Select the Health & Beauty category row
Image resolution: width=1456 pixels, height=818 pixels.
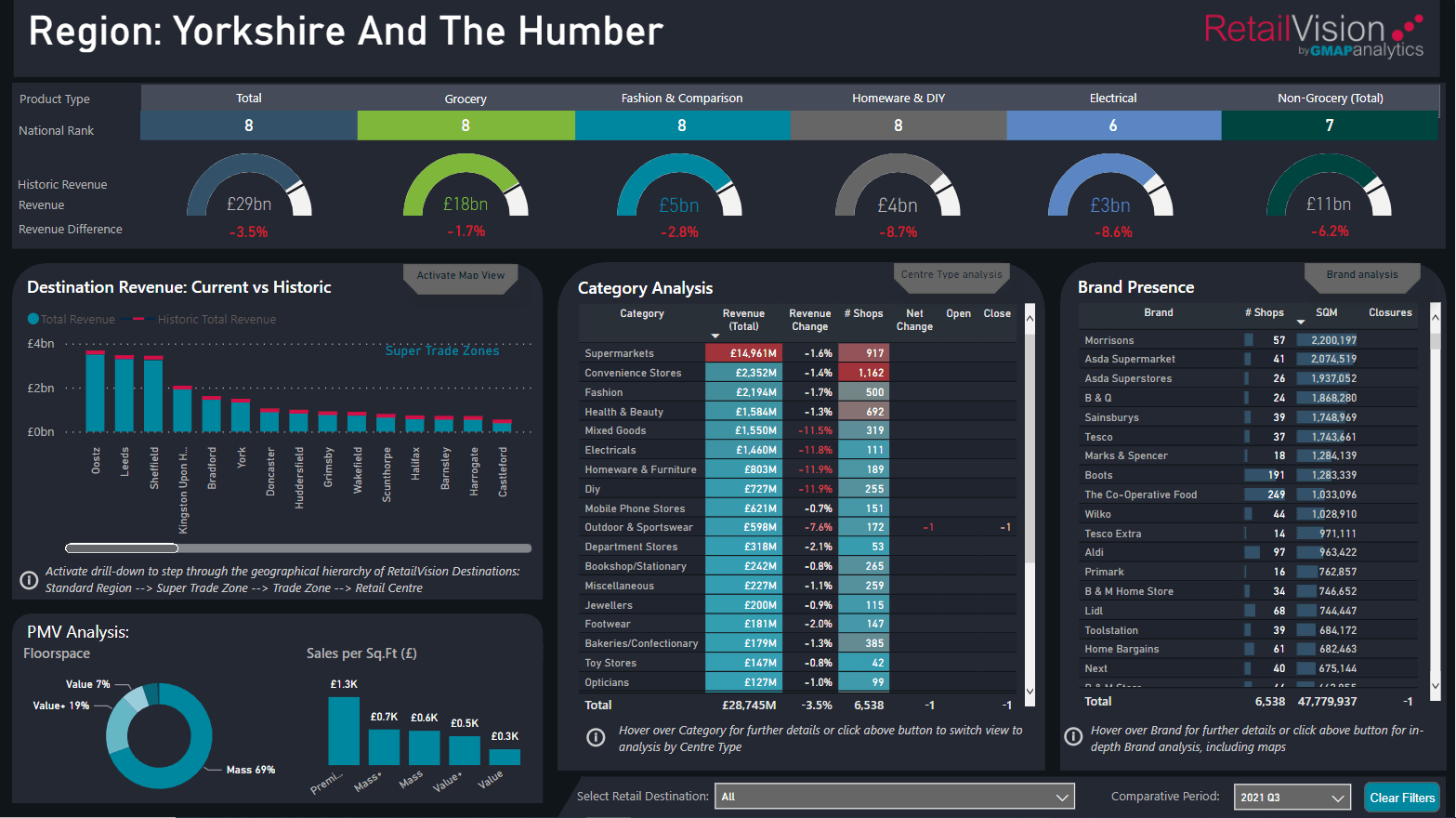pyautogui.click(x=797, y=412)
